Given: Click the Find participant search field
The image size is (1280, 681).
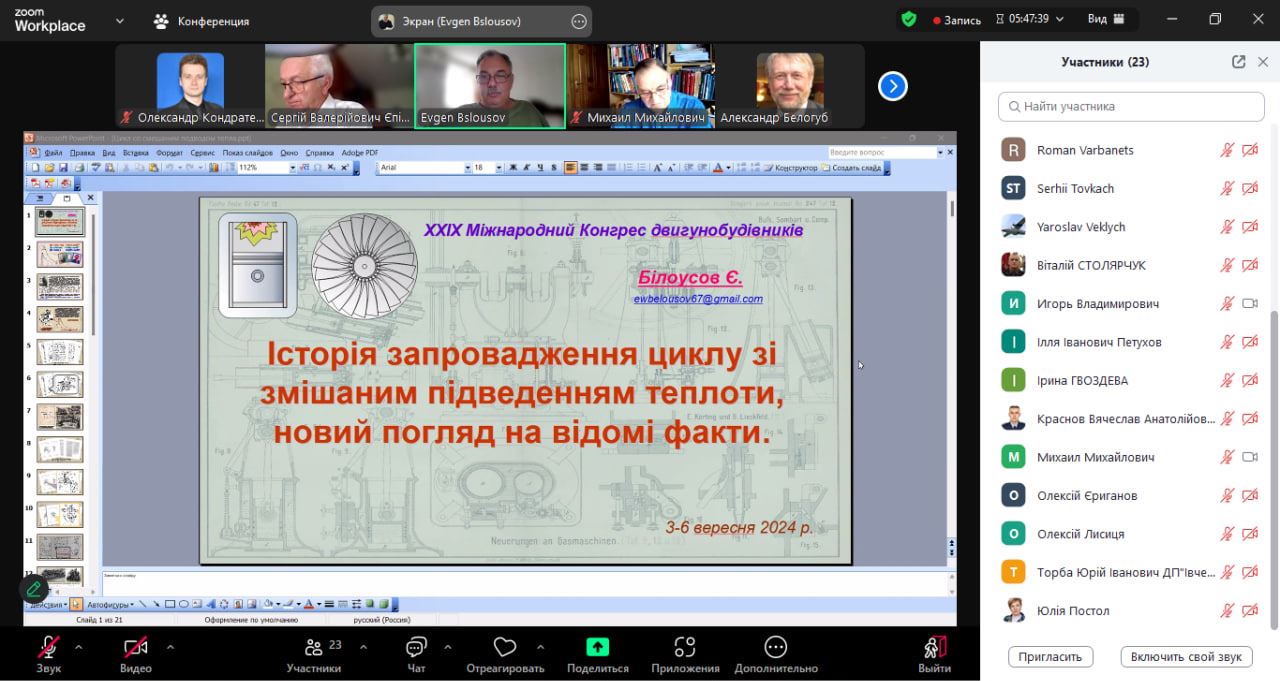Looking at the screenshot, I should [1131, 106].
